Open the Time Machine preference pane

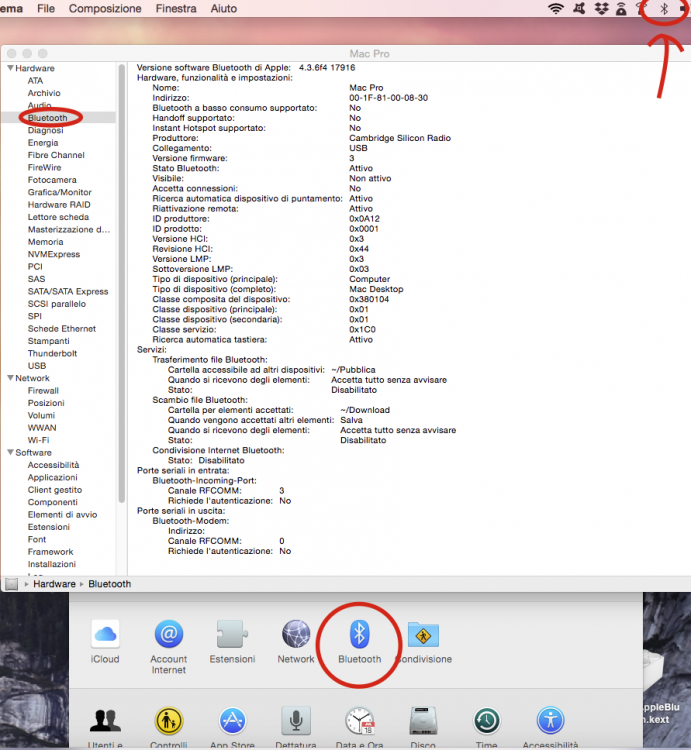(x=487, y=721)
